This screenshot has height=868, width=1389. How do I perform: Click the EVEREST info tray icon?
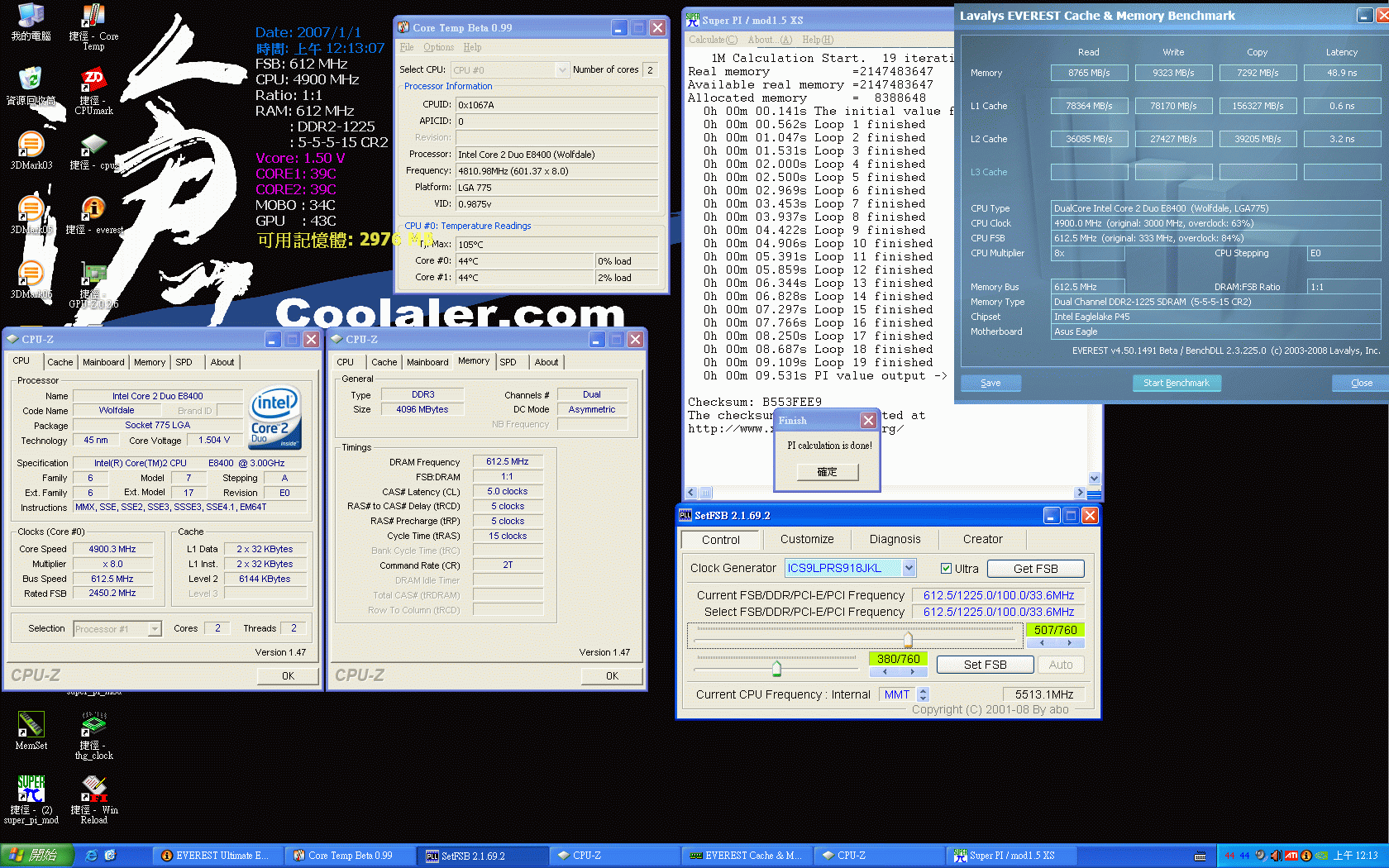[1306, 856]
